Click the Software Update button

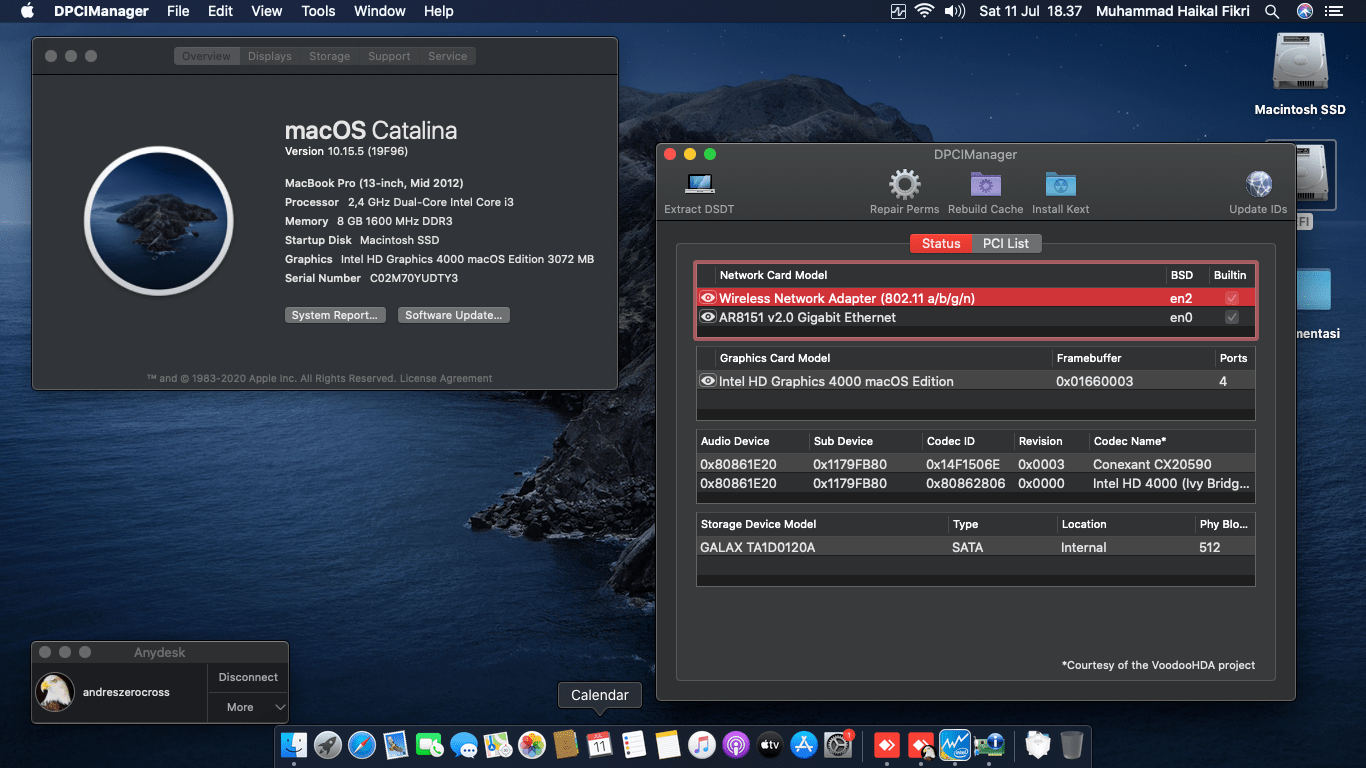(x=454, y=315)
